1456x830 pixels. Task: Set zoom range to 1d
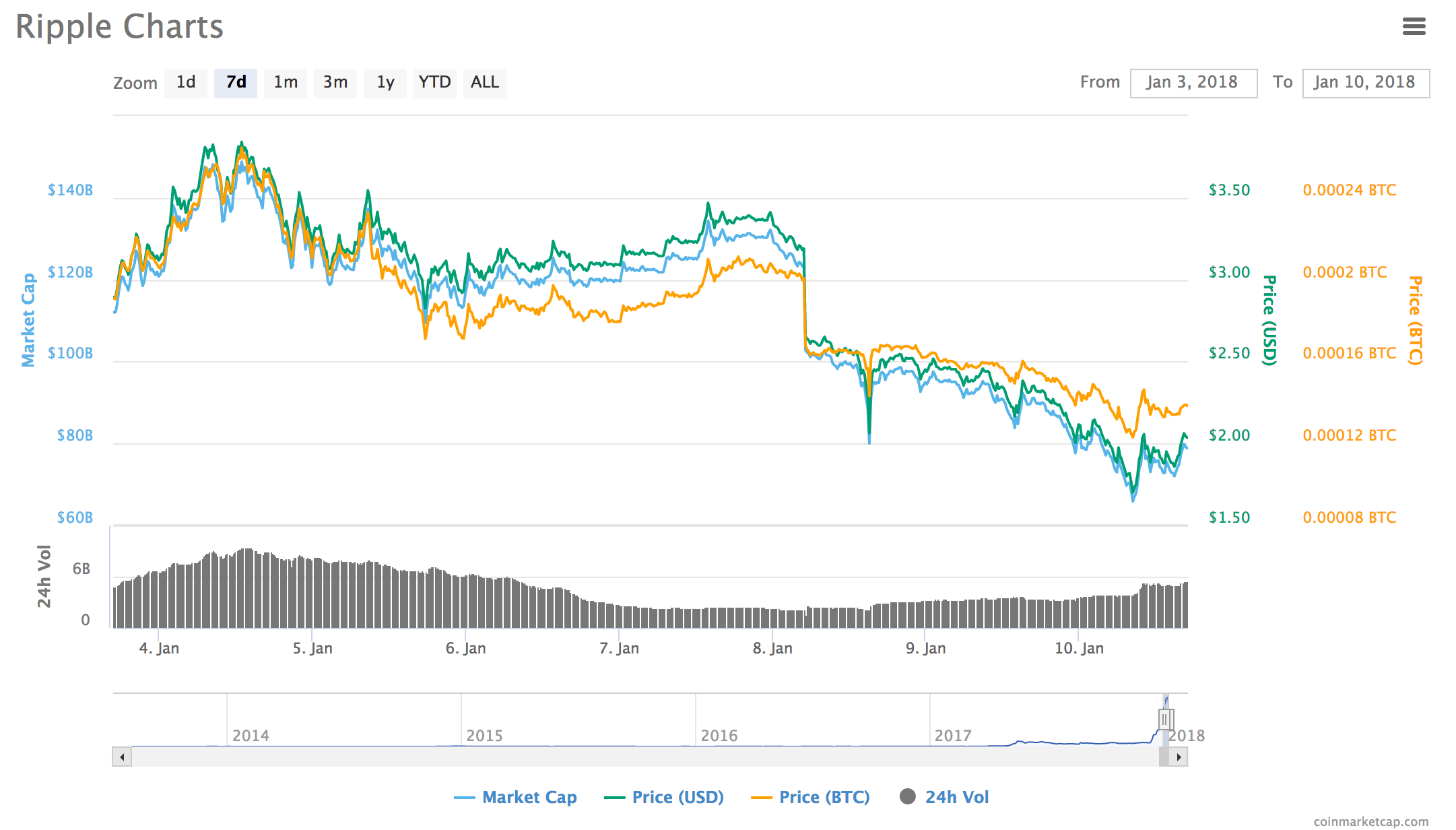point(186,83)
